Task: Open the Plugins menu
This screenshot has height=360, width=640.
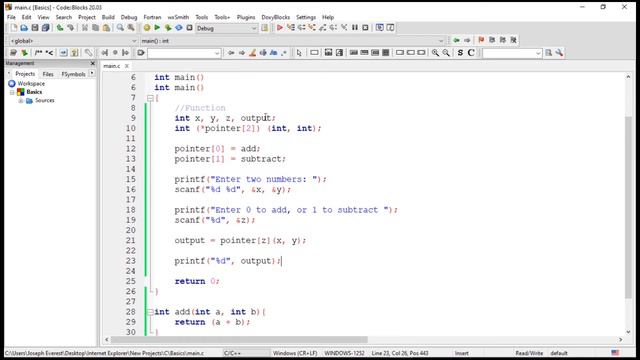Action: tap(246, 17)
